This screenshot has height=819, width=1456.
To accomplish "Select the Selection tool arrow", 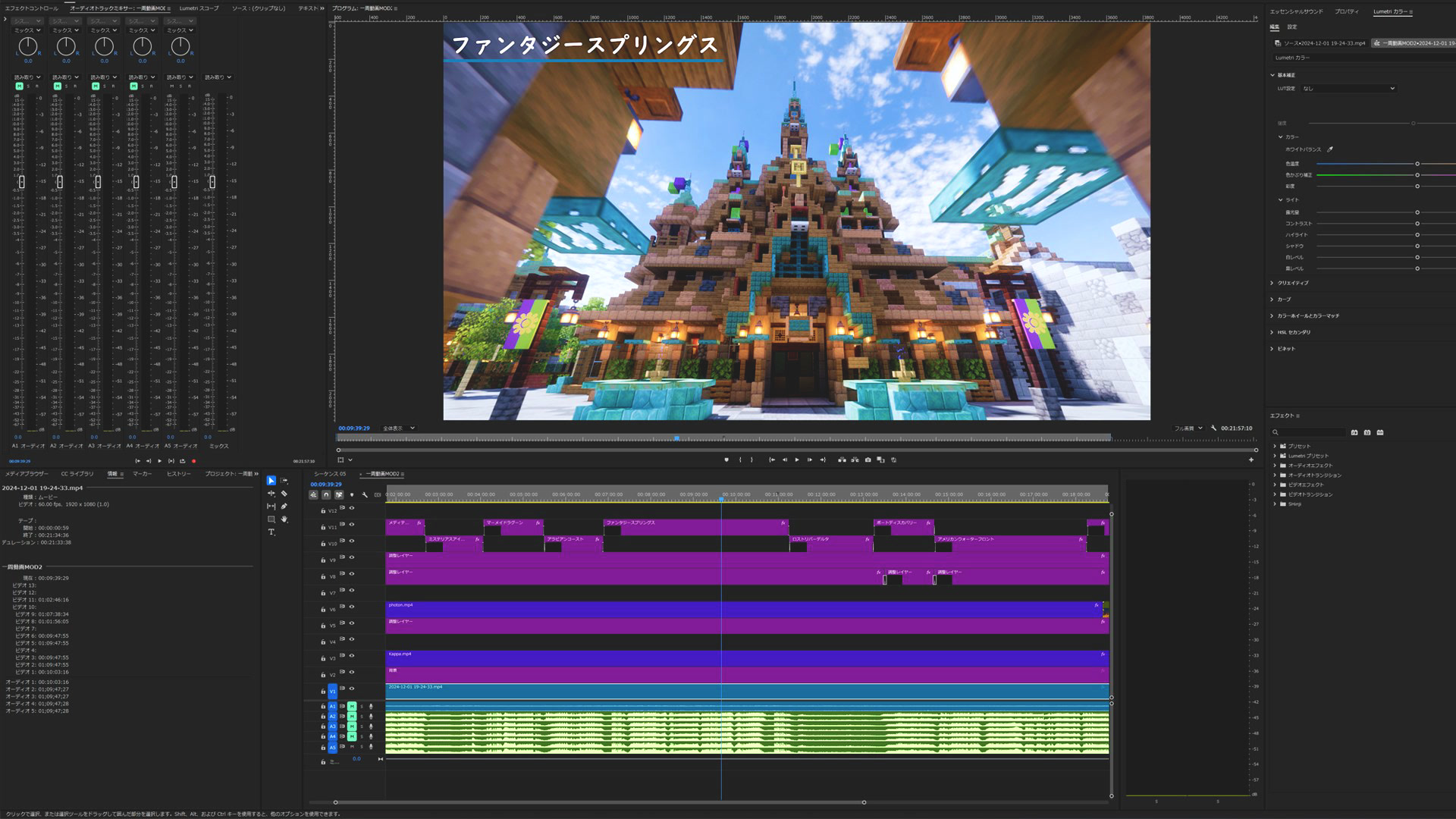I will click(271, 481).
